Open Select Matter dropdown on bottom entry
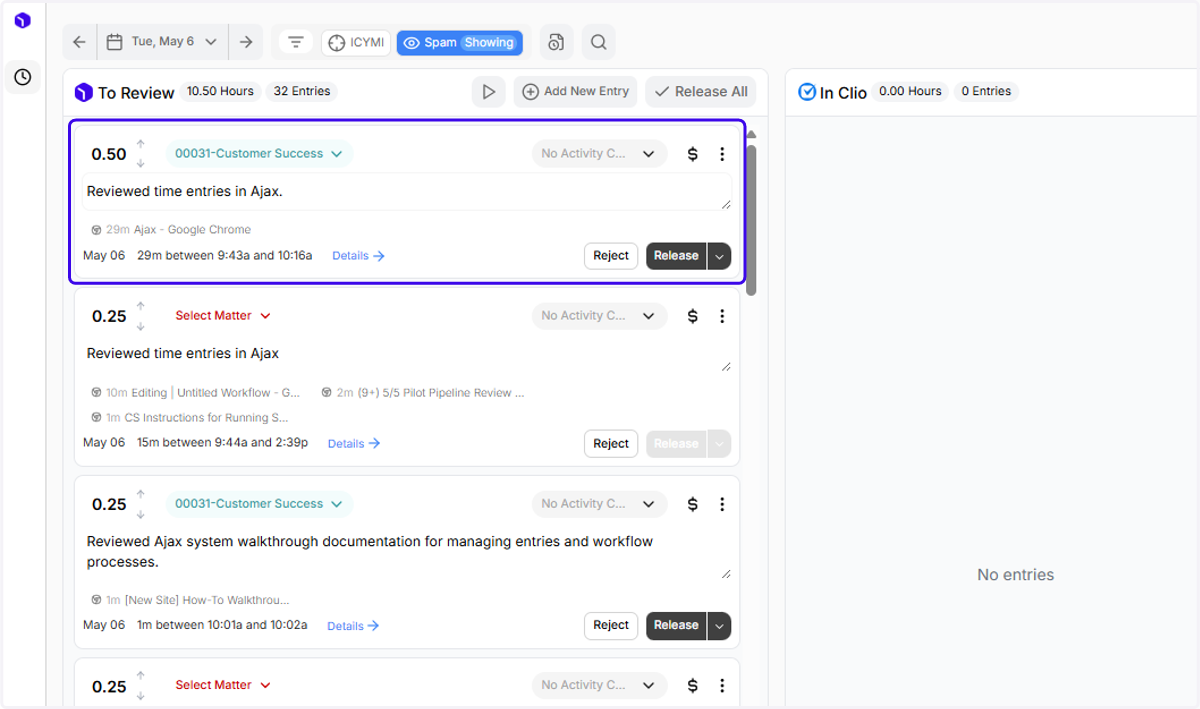 point(223,686)
